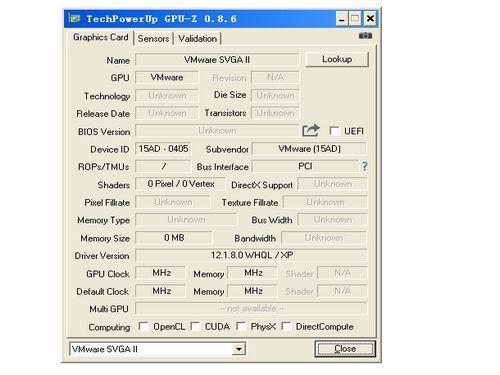
Task: Click the Name field VMware SVGA II
Action: 217,60
